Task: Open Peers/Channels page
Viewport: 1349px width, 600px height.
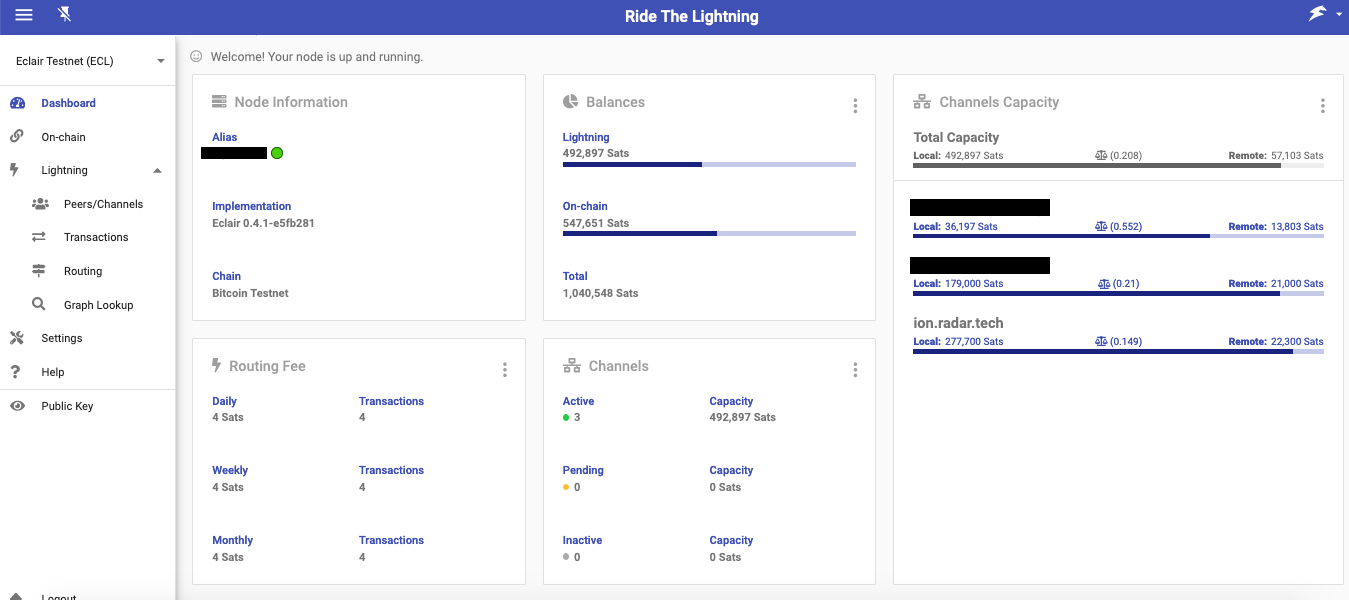Action: click(103, 204)
